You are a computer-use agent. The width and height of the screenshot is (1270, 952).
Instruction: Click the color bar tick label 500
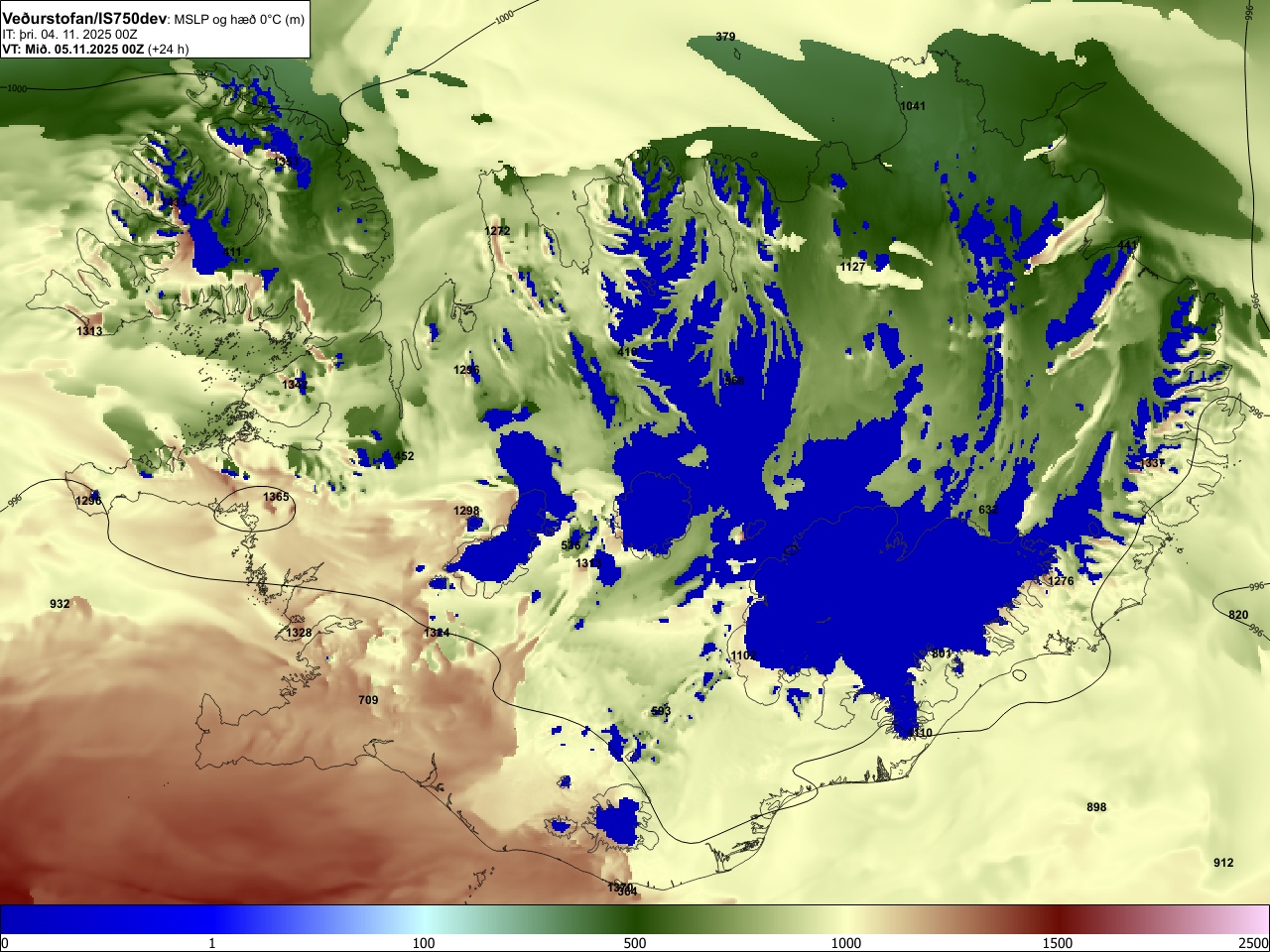click(x=635, y=943)
